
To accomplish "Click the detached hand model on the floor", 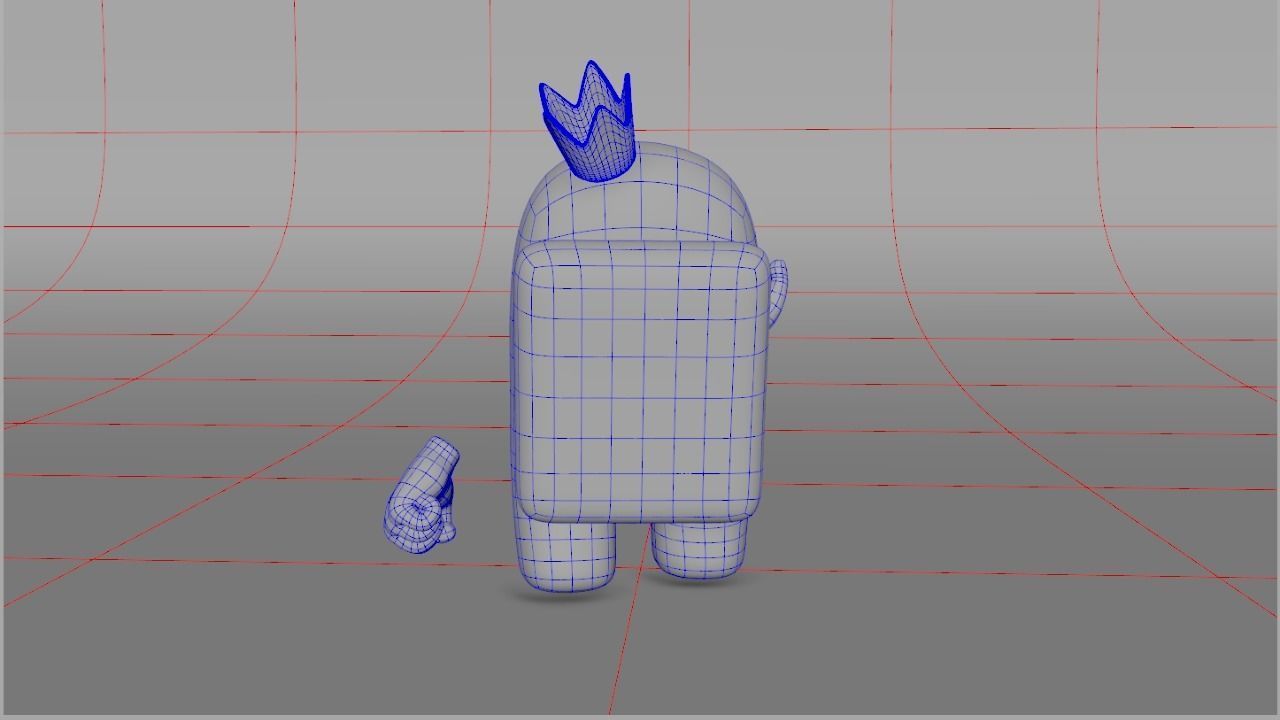I will (x=421, y=494).
